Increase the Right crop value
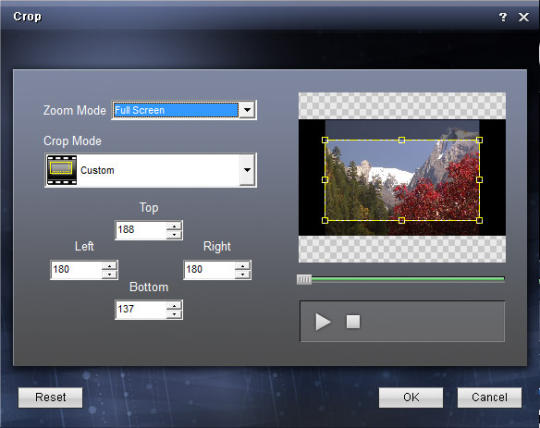 pyautogui.click(x=243, y=266)
